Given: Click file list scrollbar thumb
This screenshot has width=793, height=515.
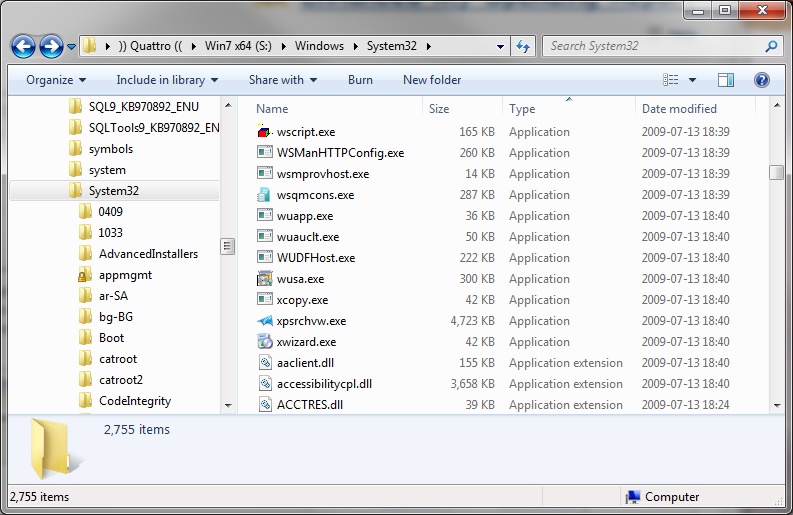Looking at the screenshot, I should click(x=776, y=172).
